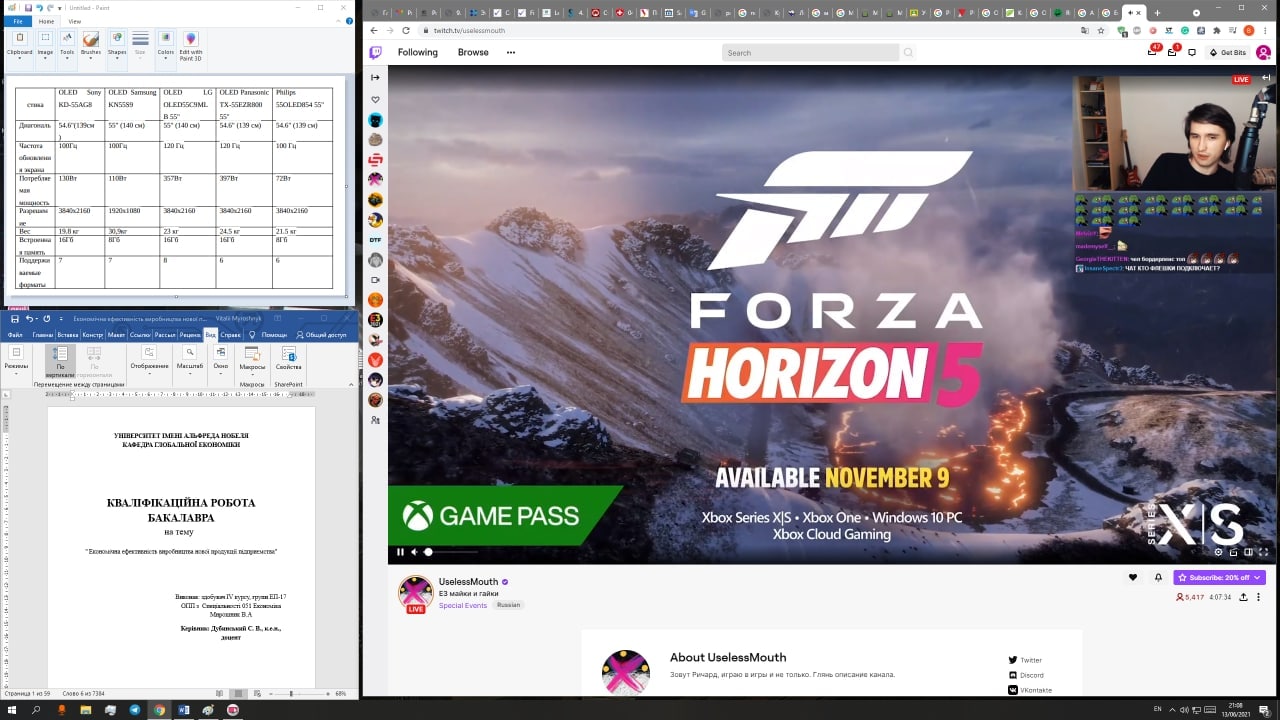Click the Save icon in Word
1280x720 pixels.
click(x=14, y=318)
